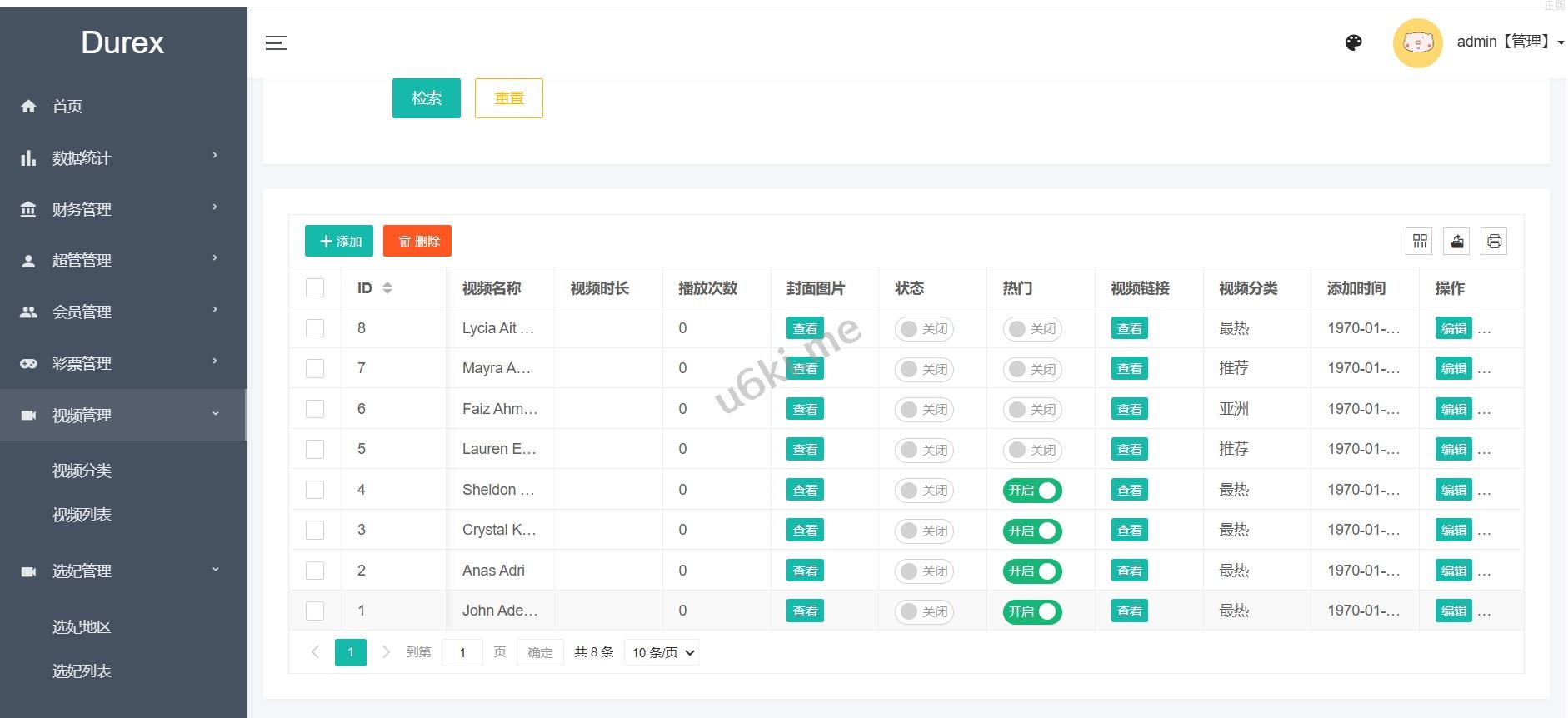Open the theme color palette icon
This screenshot has width=1568, height=718.
pos(1354,43)
